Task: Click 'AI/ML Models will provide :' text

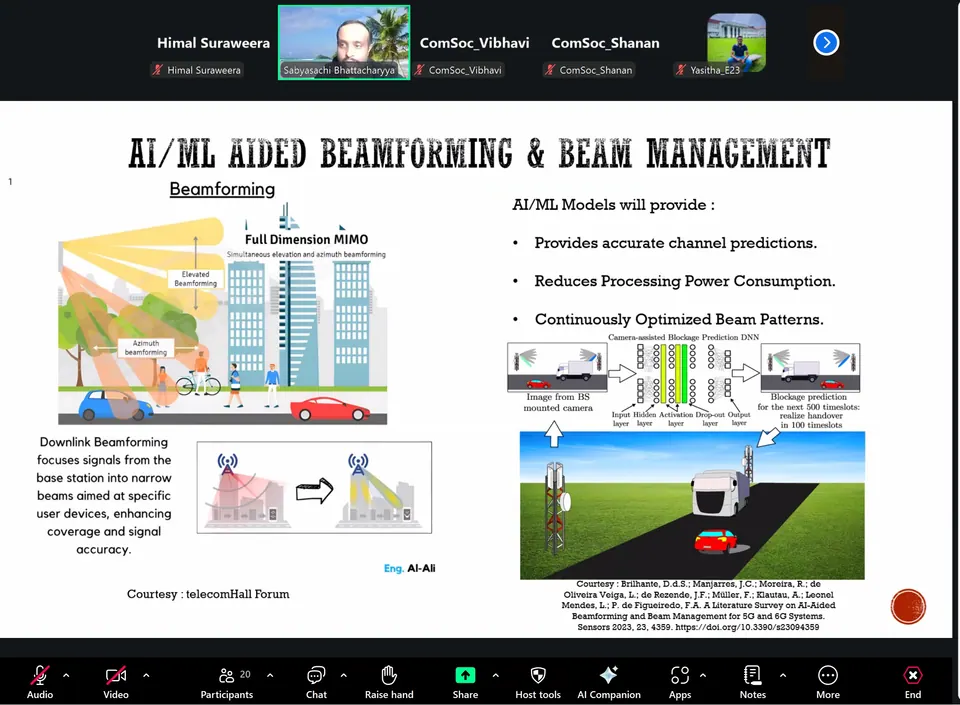Action: pyautogui.click(x=613, y=205)
